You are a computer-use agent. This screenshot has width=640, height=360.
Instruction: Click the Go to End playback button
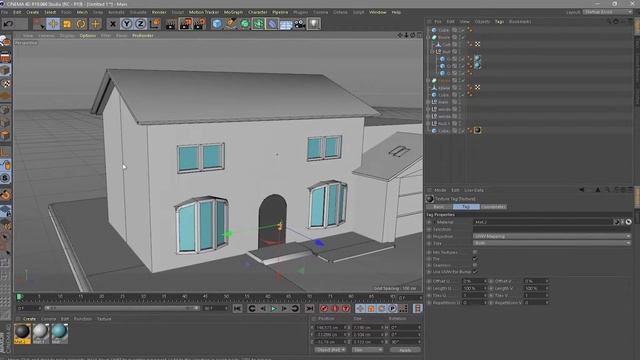(x=310, y=309)
